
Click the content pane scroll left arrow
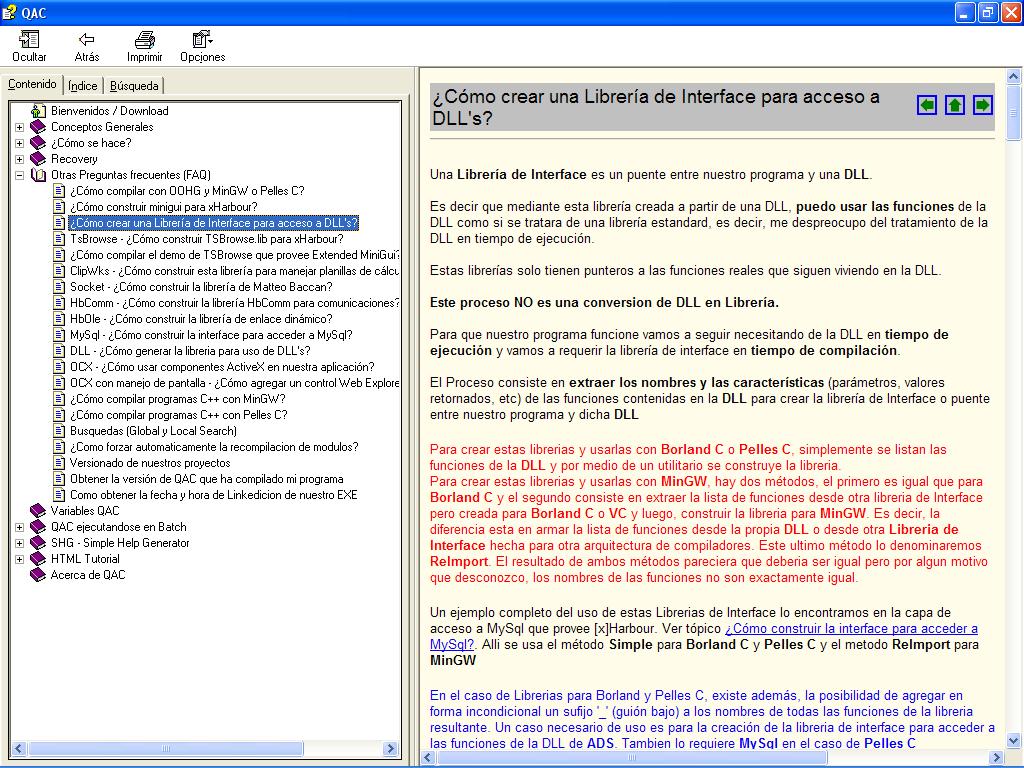tap(428, 758)
